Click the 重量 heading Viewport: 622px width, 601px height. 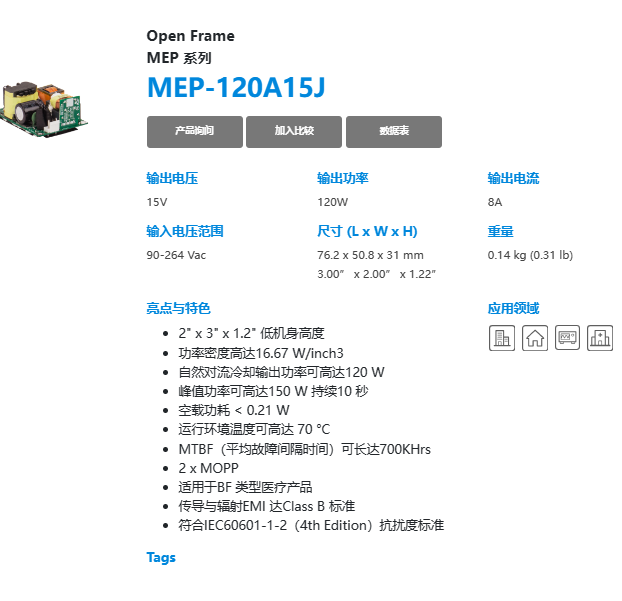click(500, 231)
